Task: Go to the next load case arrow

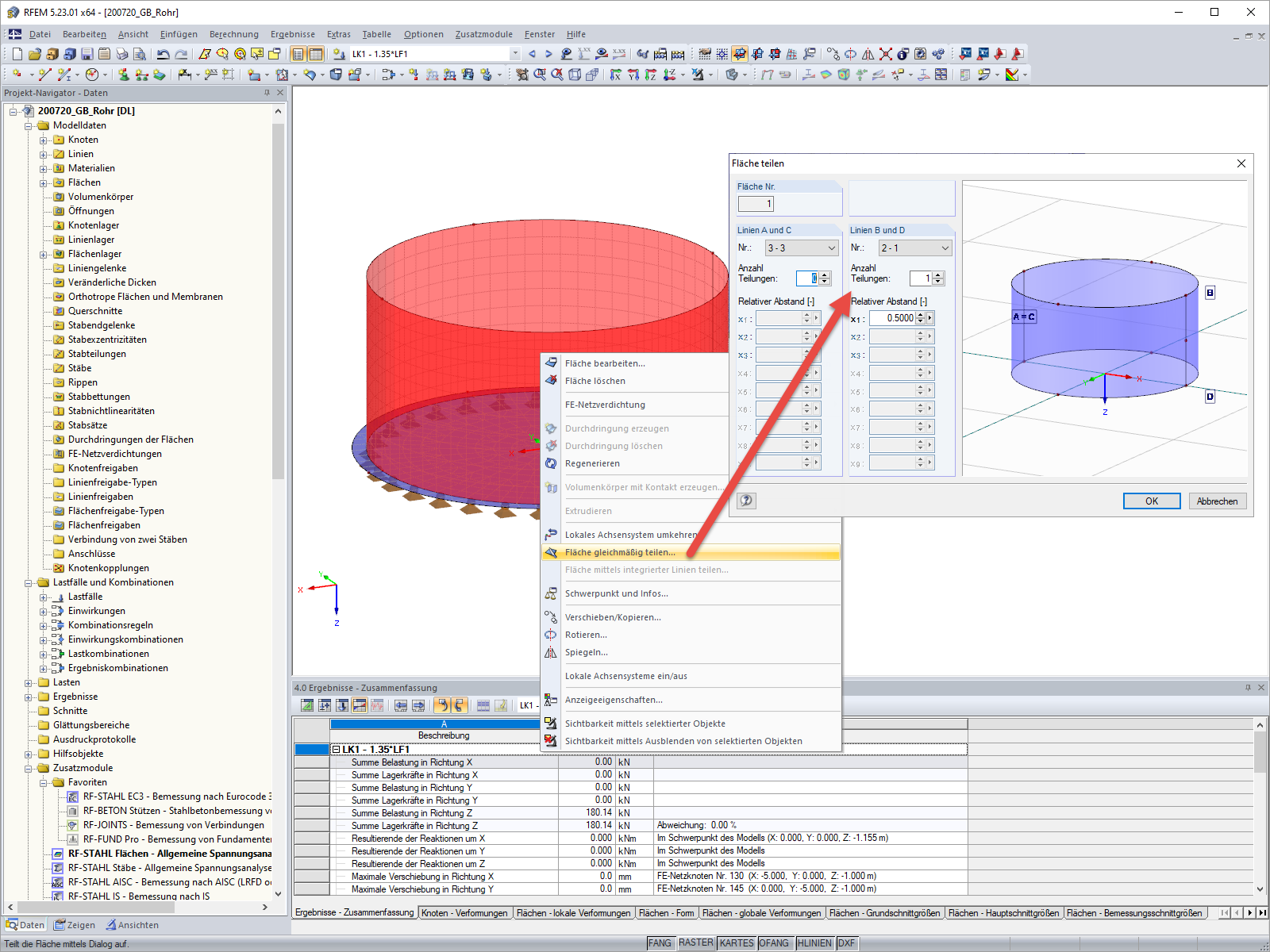Action: point(548,54)
